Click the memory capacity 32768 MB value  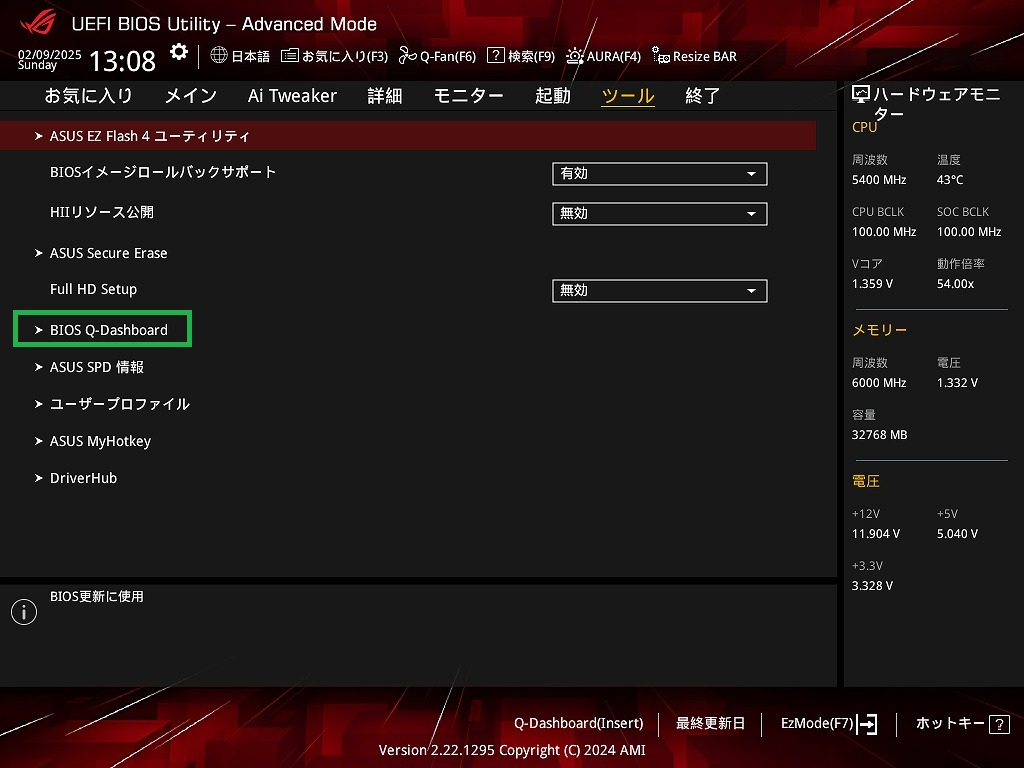coord(880,435)
